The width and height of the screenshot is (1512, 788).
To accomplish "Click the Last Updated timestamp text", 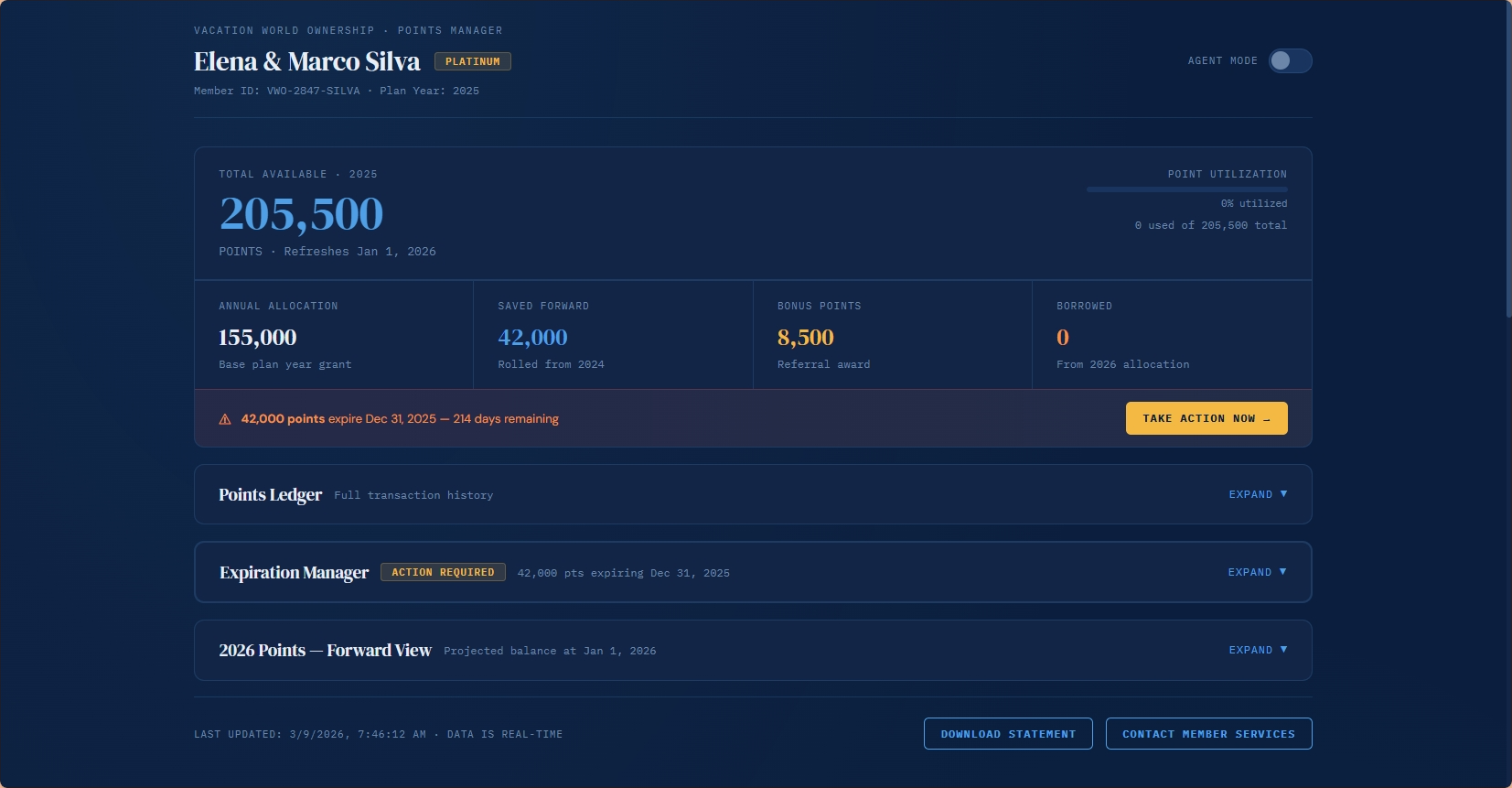I will [378, 734].
